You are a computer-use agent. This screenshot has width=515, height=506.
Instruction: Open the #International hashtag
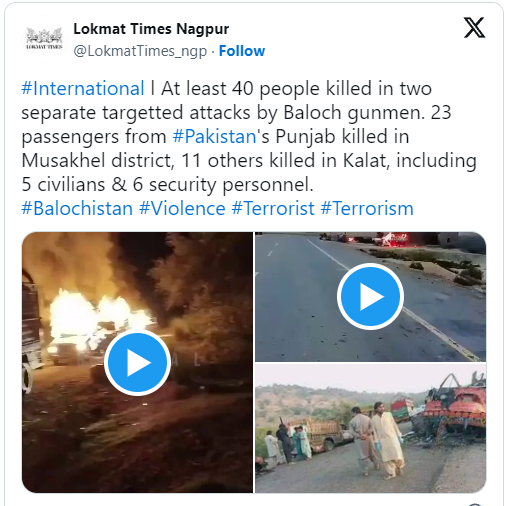coord(83,89)
